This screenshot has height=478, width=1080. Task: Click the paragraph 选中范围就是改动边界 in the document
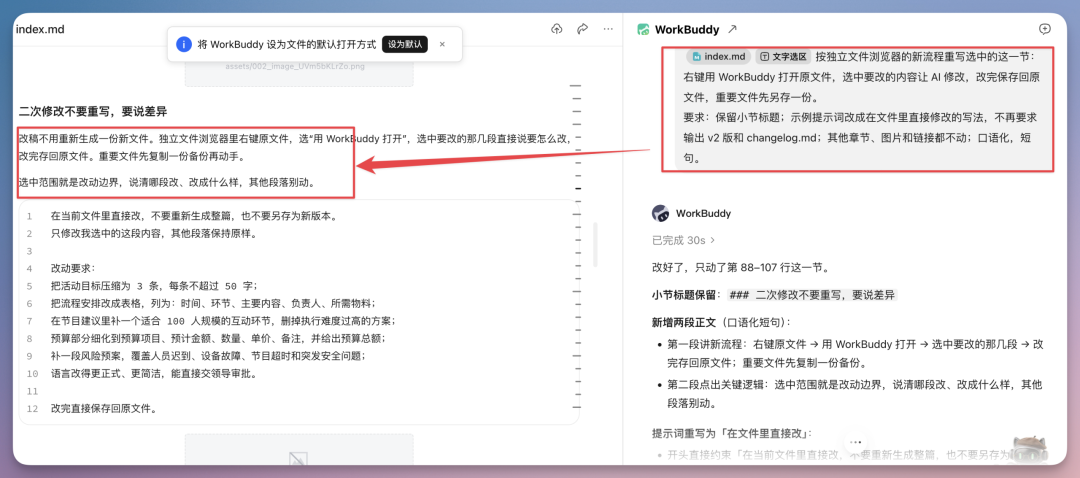coord(167,183)
